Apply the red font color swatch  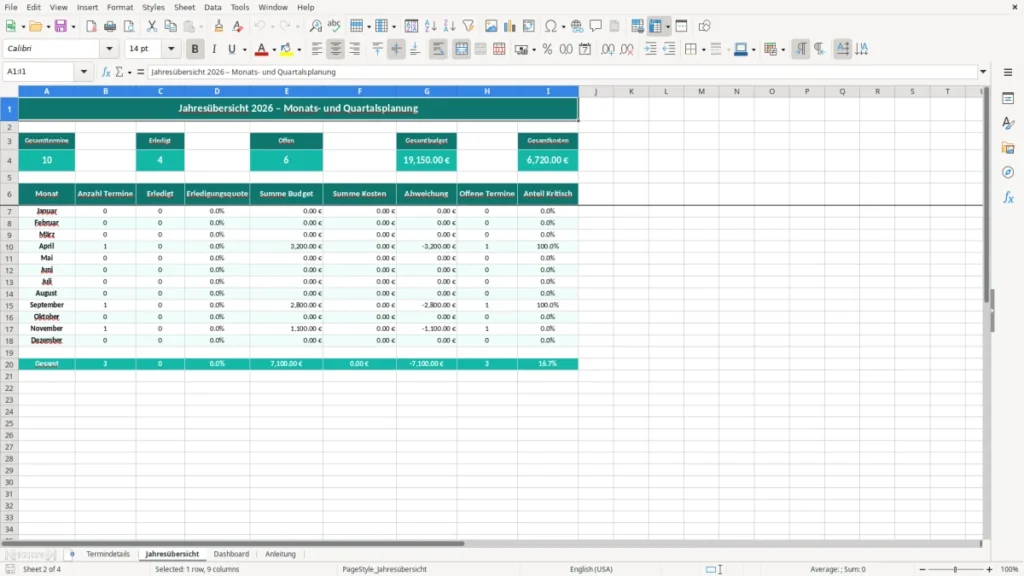(x=261, y=49)
